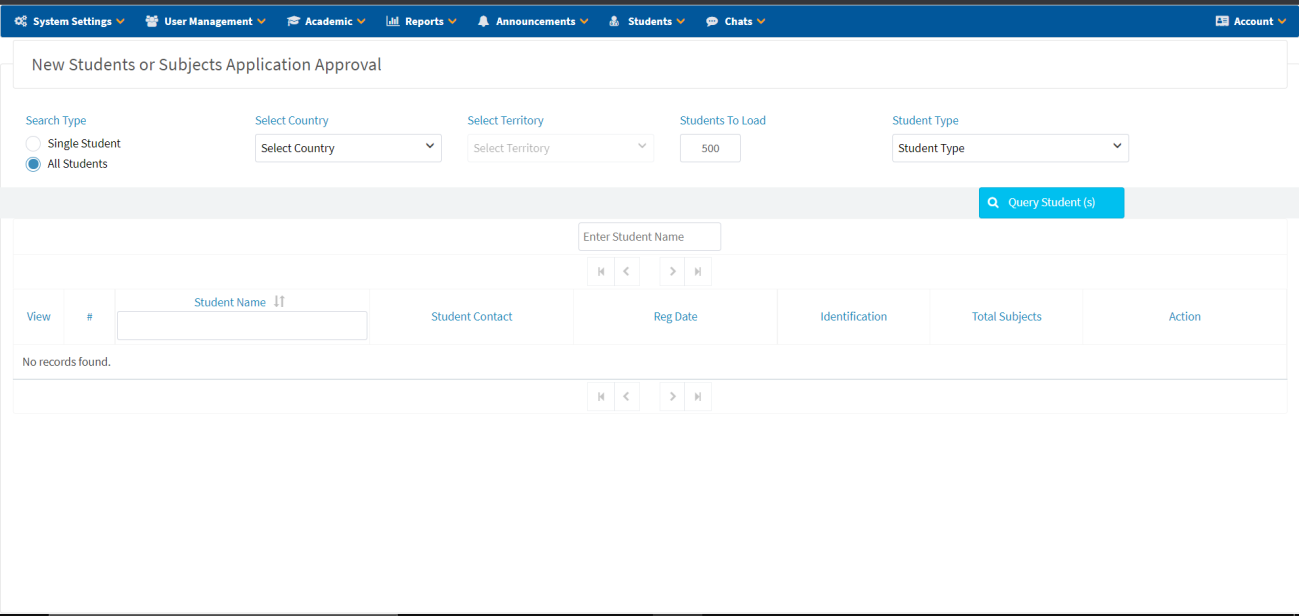Image resolution: width=1299 pixels, height=616 pixels.
Task: Click the Total Subjects column header
Action: click(1006, 317)
